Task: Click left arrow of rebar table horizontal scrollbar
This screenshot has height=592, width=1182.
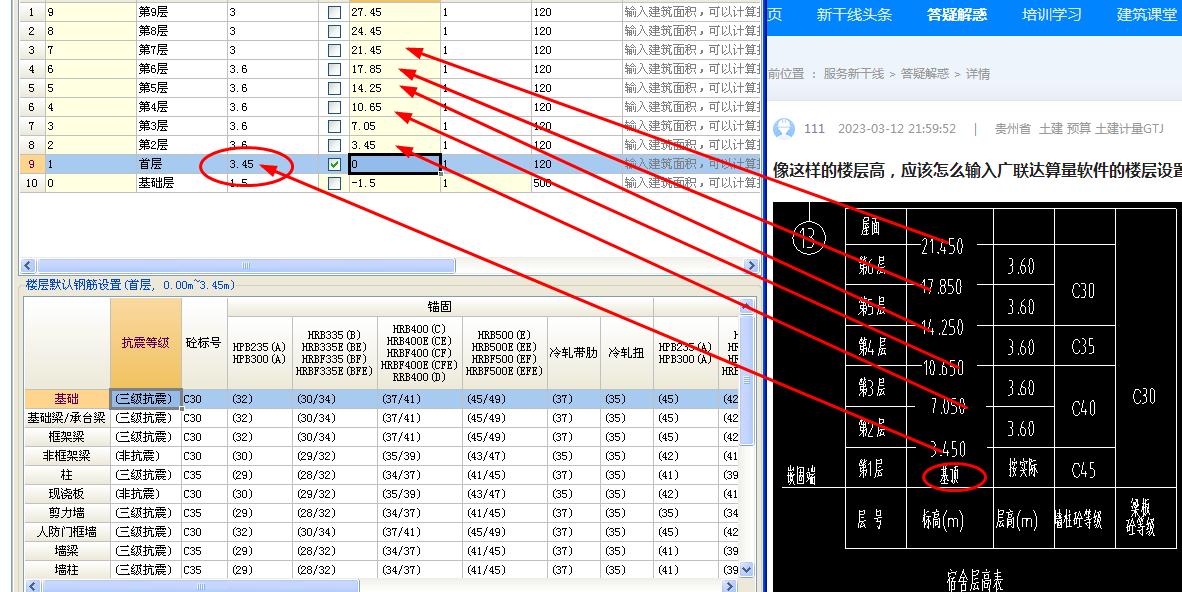Action: pos(32,586)
